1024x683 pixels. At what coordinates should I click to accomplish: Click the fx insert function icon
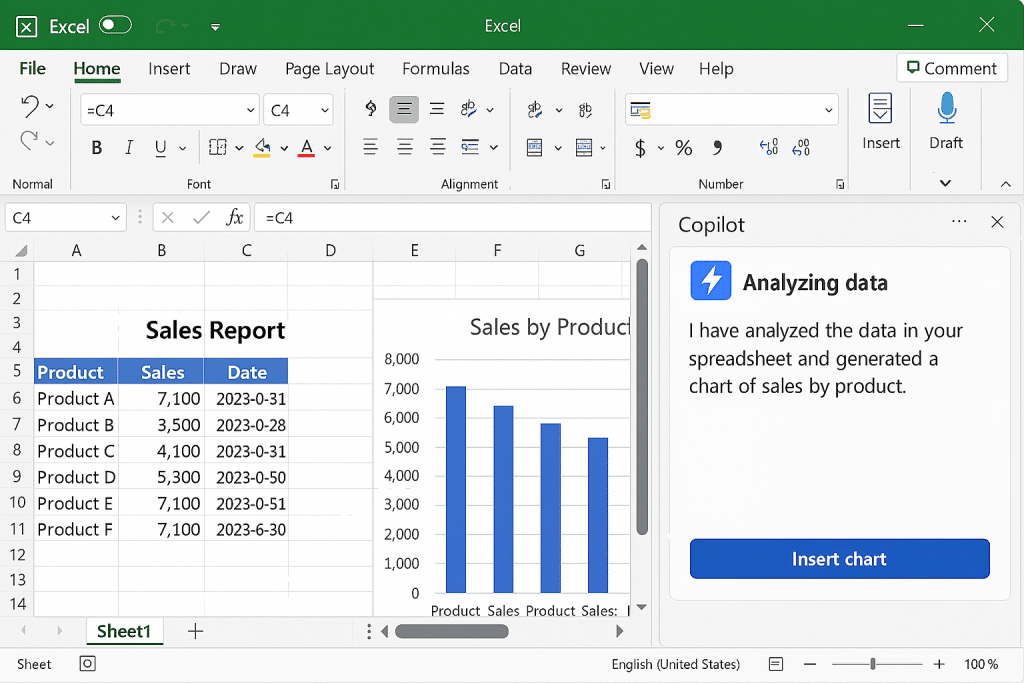click(x=234, y=217)
